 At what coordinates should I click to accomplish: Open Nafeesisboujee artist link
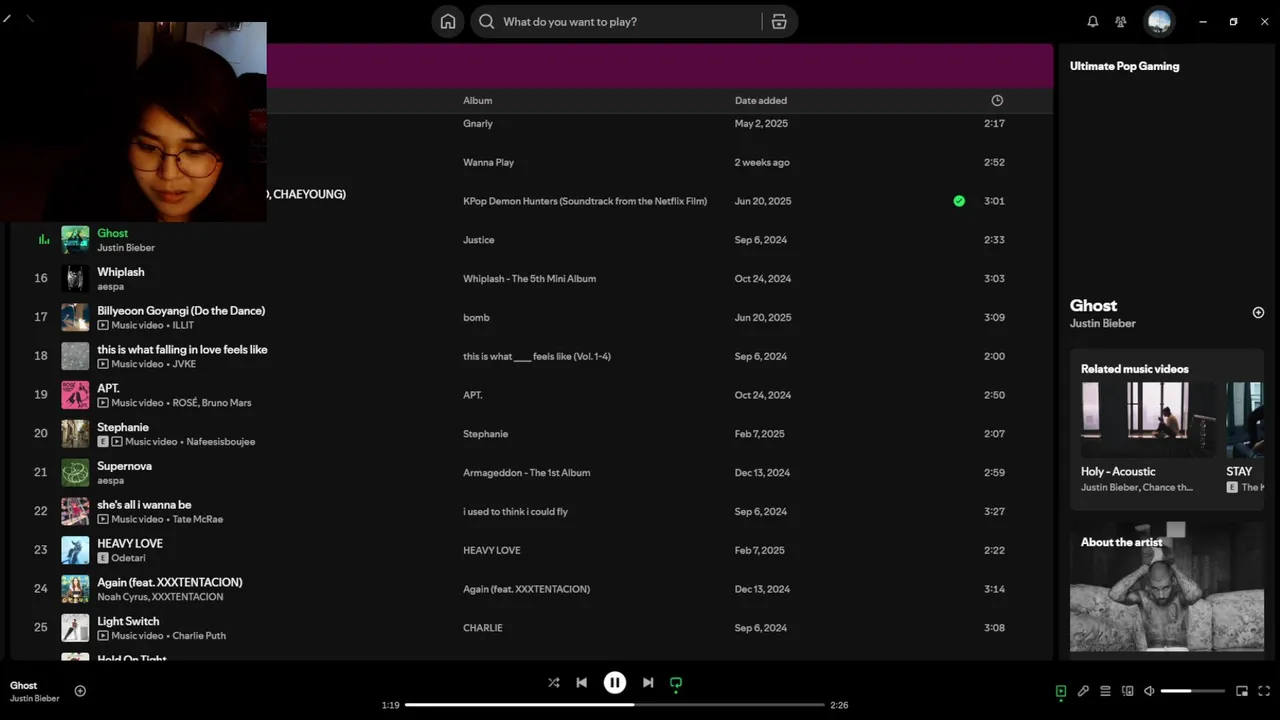221,442
